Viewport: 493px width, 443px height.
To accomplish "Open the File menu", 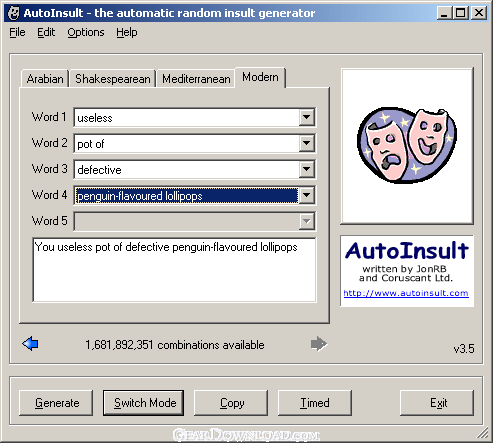I will [17, 32].
